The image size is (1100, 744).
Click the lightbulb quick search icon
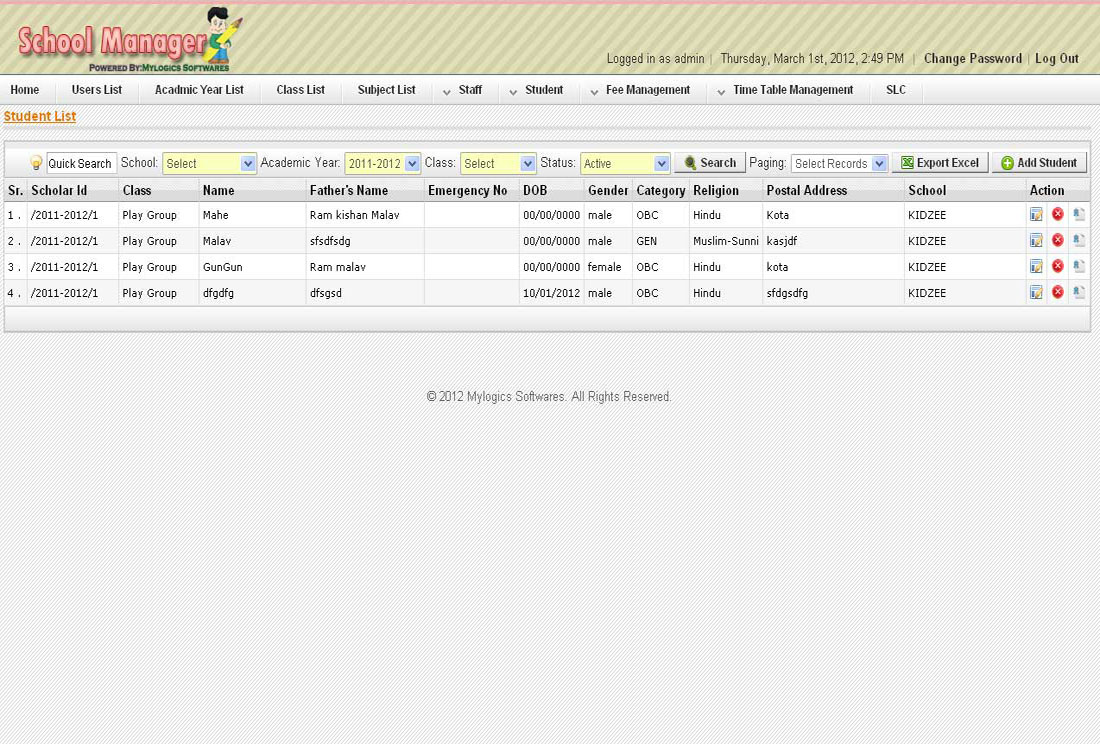36,163
